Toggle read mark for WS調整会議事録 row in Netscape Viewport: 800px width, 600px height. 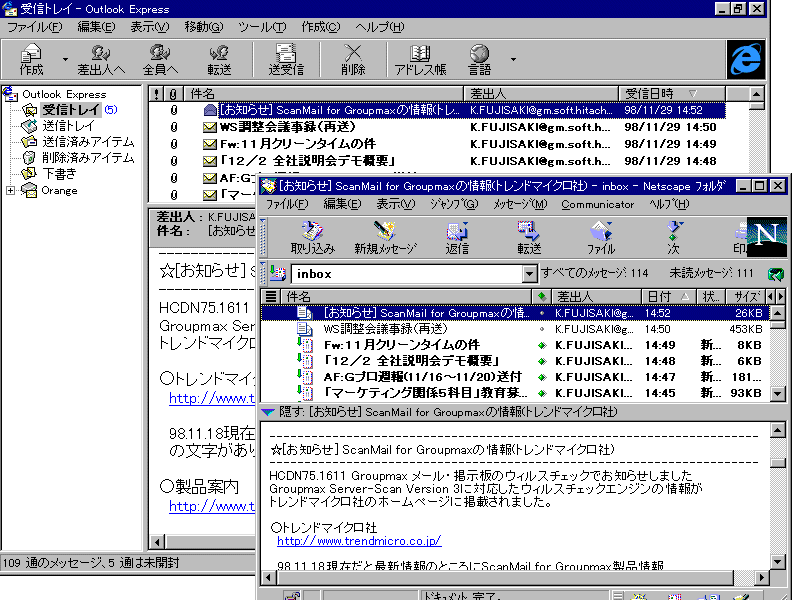pos(542,329)
